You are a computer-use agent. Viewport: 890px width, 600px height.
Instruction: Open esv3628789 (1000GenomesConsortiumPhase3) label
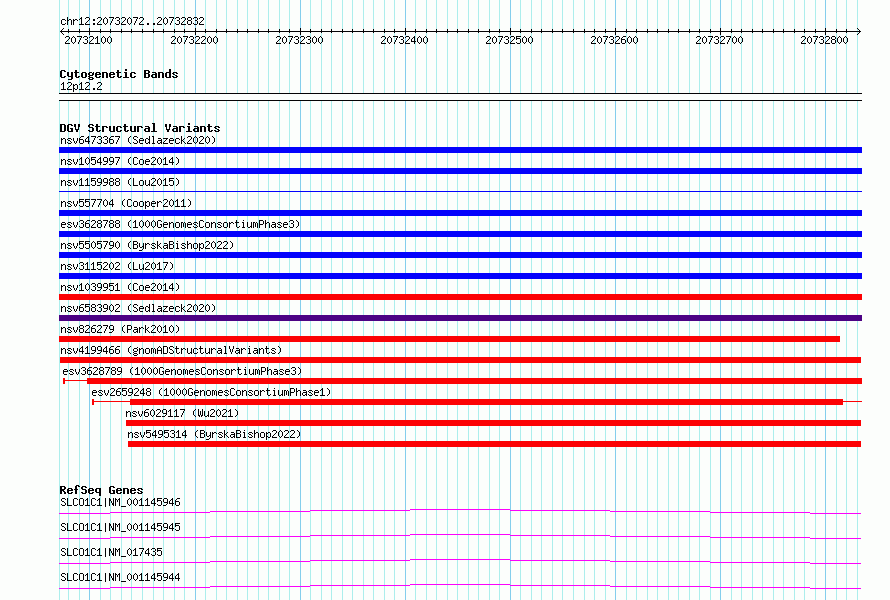(182, 371)
